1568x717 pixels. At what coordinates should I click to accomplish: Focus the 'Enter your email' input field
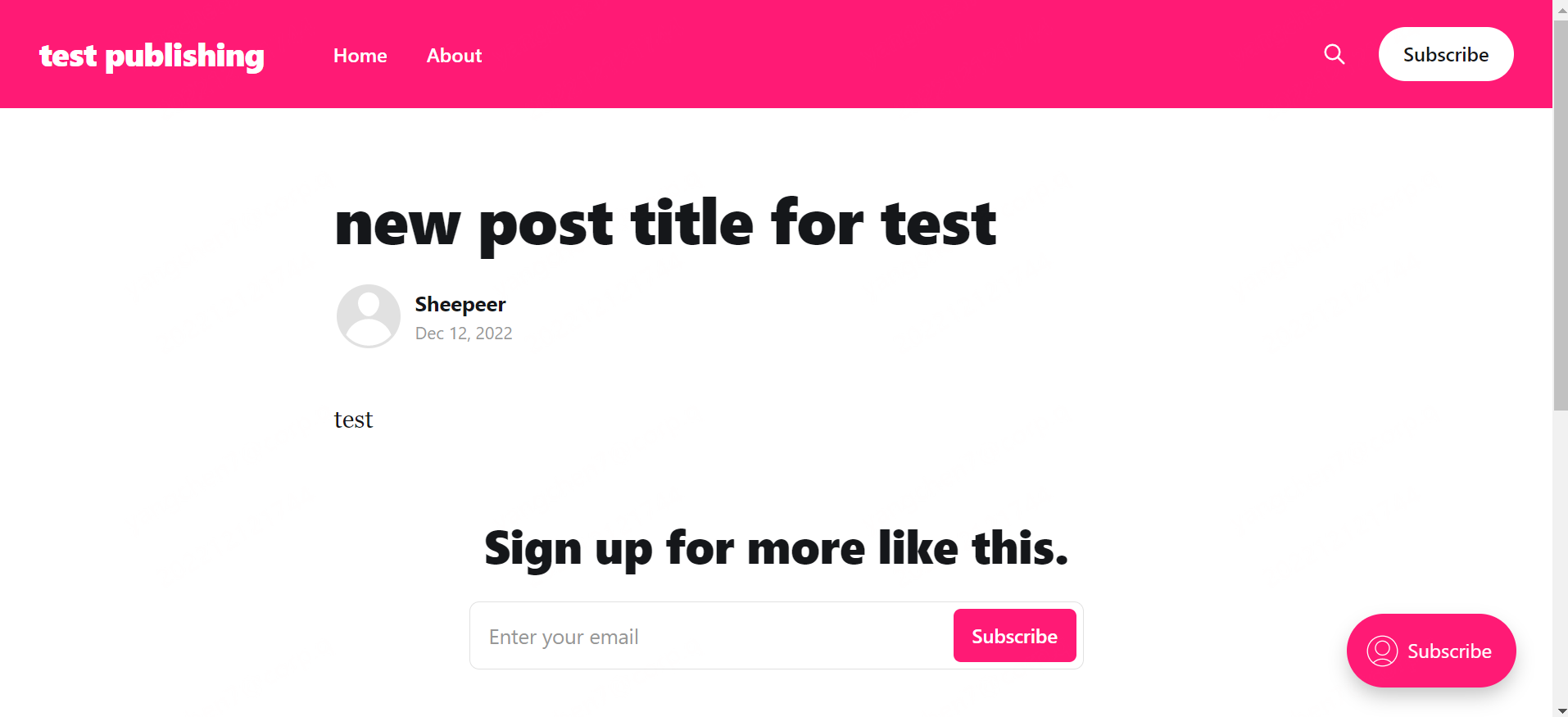click(705, 636)
